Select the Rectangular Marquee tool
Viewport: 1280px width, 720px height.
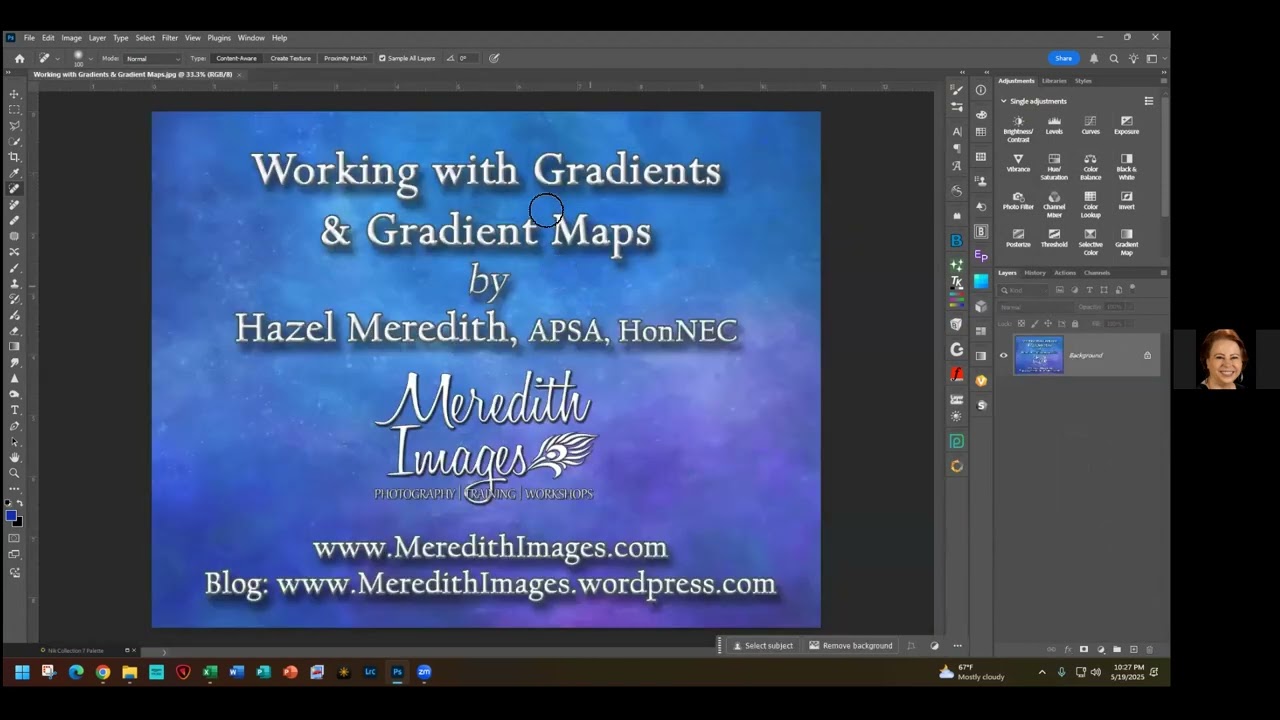tap(14, 110)
